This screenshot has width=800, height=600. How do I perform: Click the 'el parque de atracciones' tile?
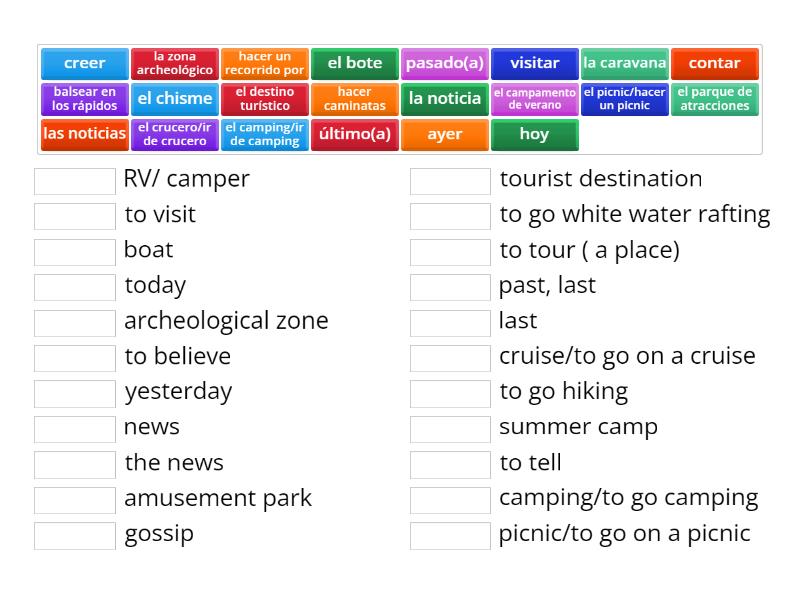tap(715, 99)
